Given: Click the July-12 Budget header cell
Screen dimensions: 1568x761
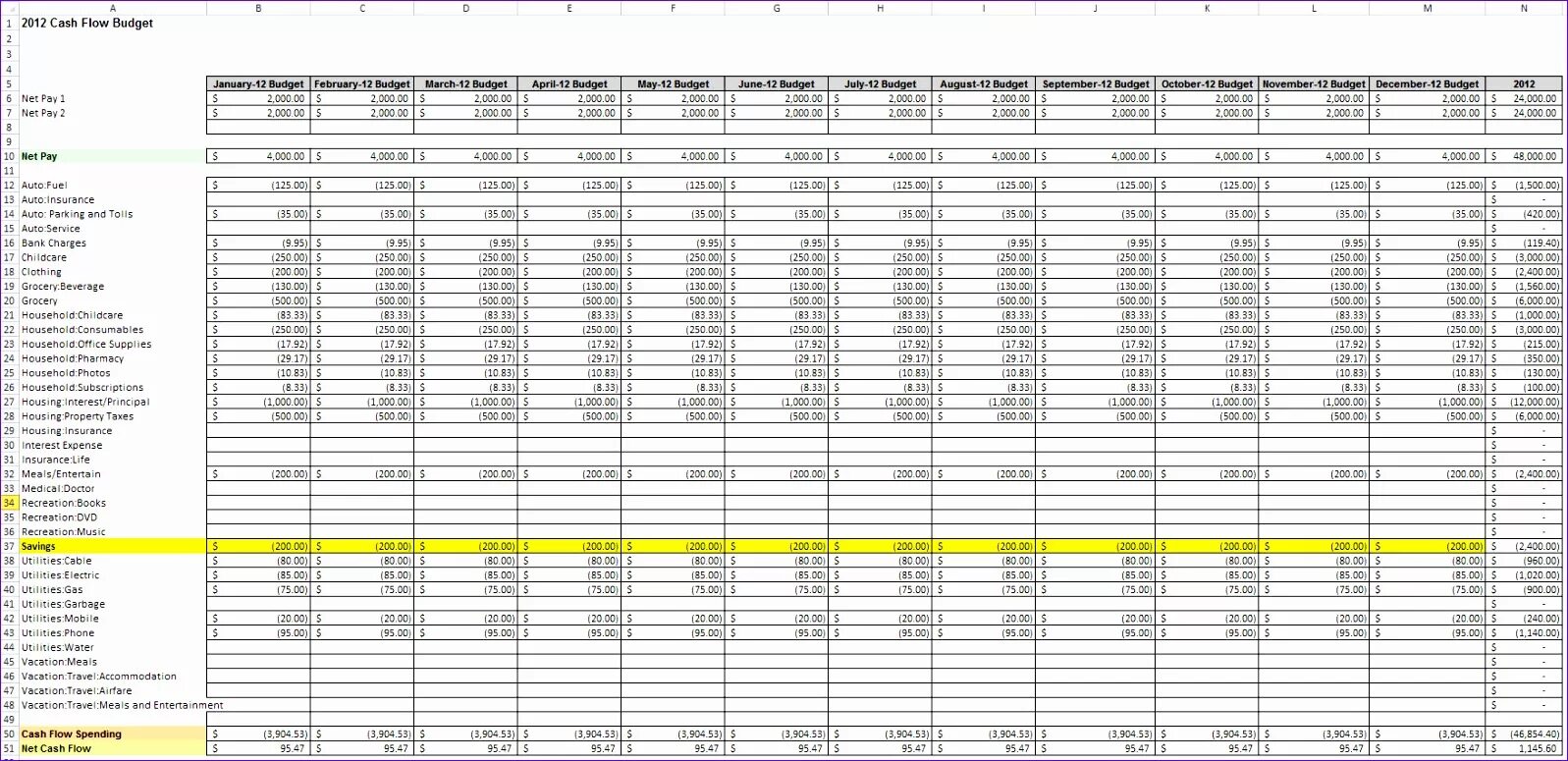Looking at the screenshot, I should 880,84.
